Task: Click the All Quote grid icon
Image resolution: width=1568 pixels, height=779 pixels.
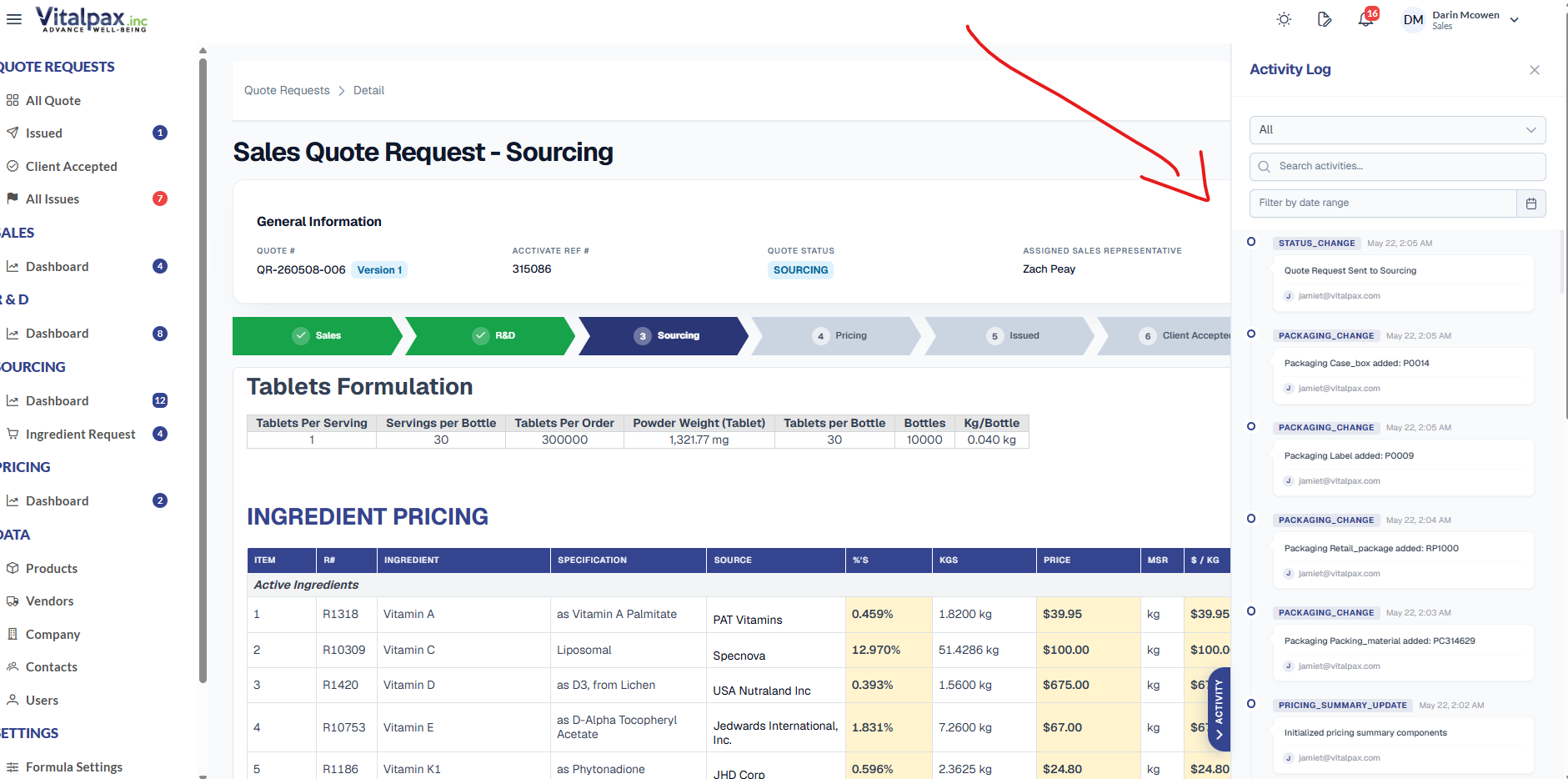Action: pos(13,100)
